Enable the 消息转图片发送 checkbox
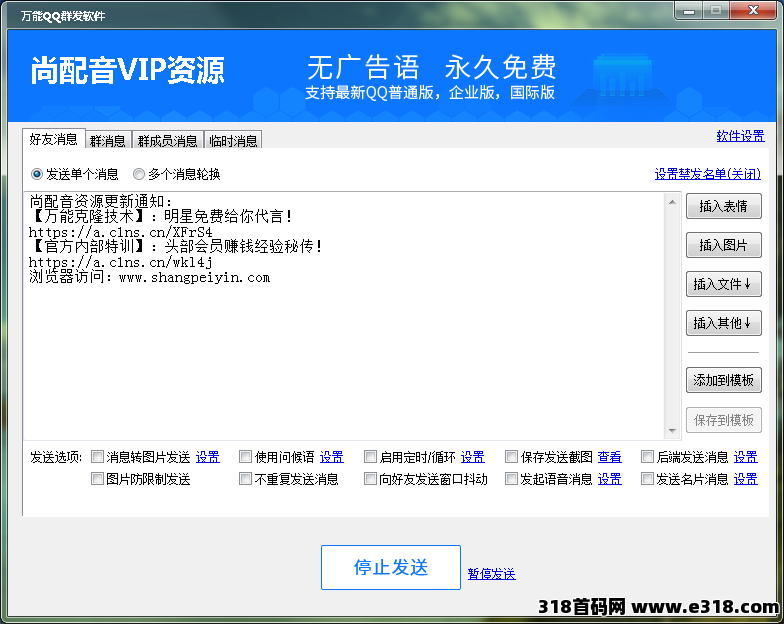This screenshot has height=624, width=784. coord(98,456)
